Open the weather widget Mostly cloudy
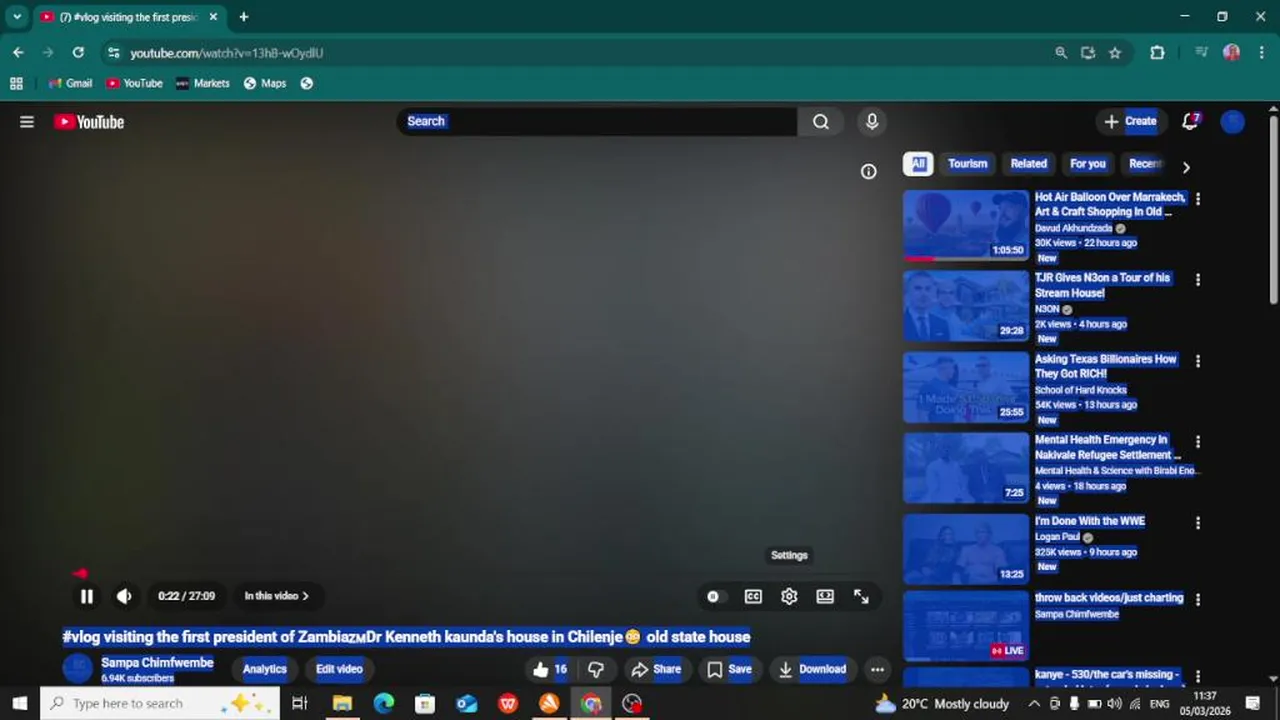The image size is (1280, 720). point(941,704)
